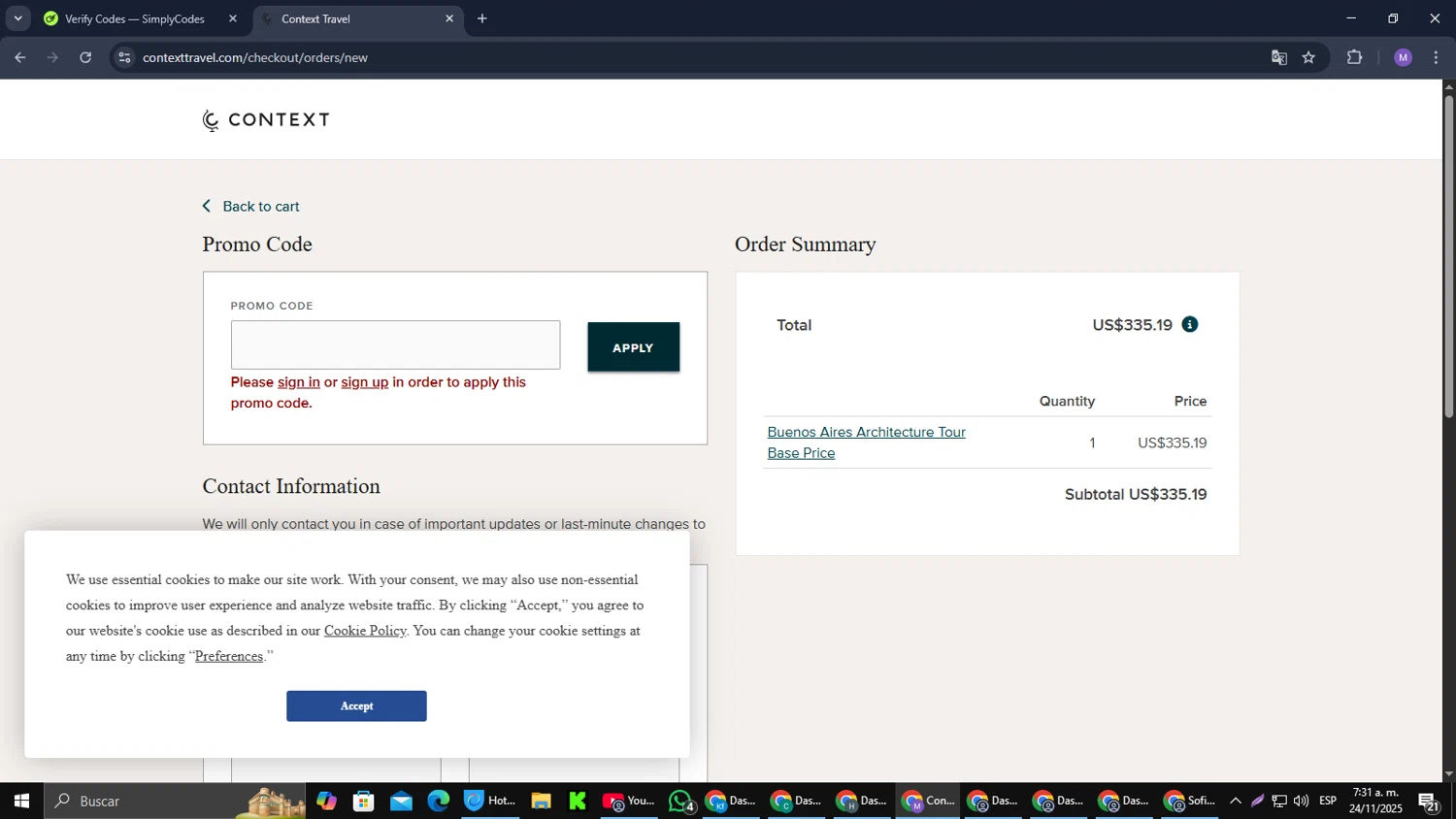Open the Chrome profile avatar
1456x819 pixels.
tap(1403, 57)
